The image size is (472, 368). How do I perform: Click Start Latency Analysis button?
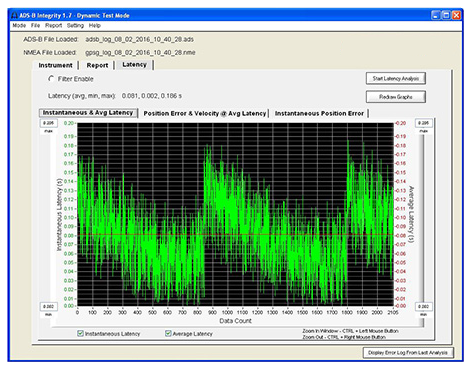point(396,79)
